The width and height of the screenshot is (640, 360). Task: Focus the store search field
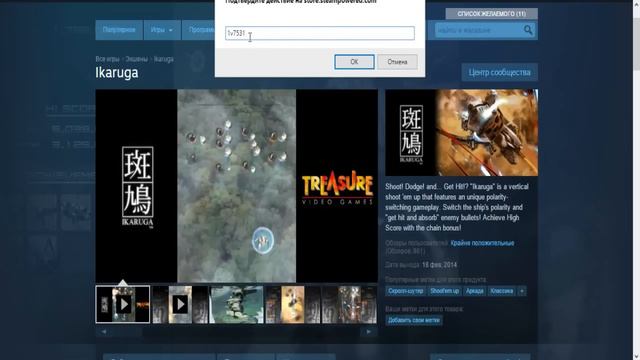pos(479,31)
